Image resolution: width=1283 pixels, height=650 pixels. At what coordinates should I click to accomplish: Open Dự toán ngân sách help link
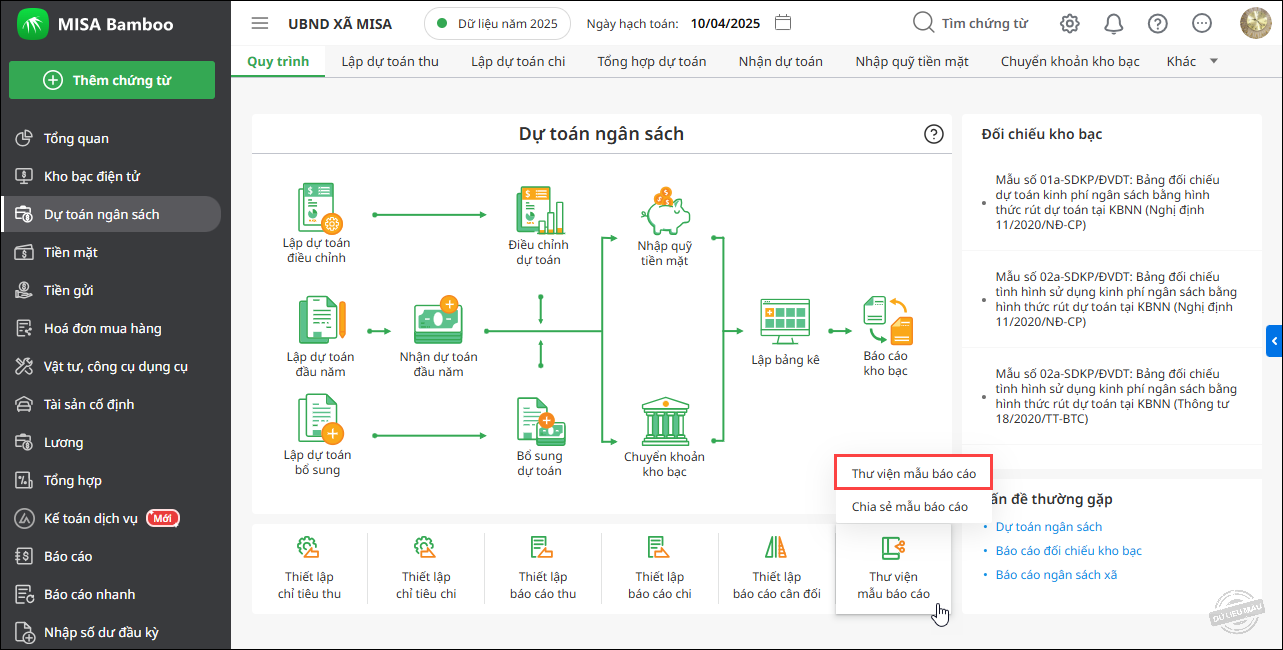(x=1049, y=527)
